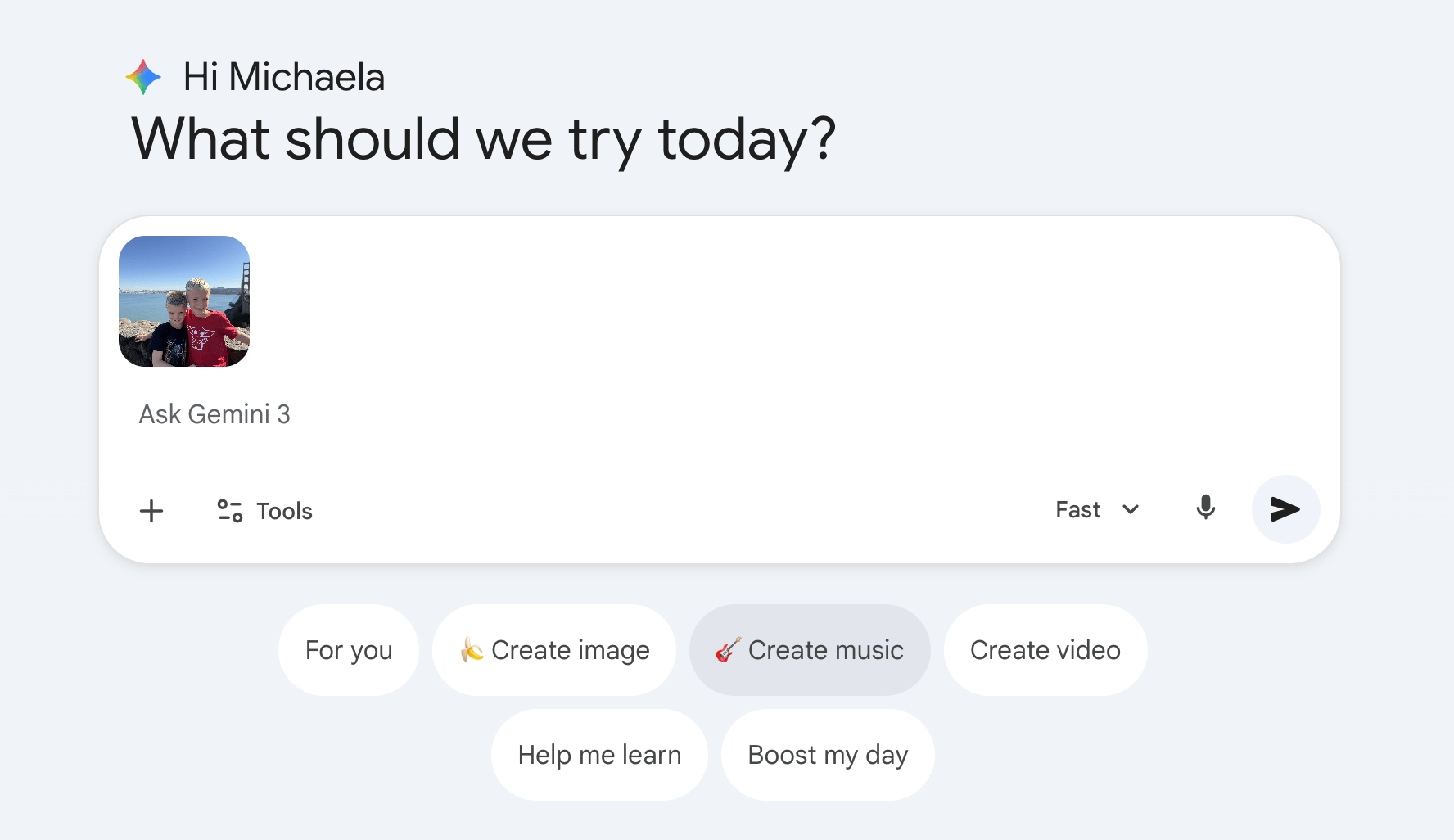1454x840 pixels.
Task: Click the Hi Michaela greeting text
Action: [x=283, y=77]
